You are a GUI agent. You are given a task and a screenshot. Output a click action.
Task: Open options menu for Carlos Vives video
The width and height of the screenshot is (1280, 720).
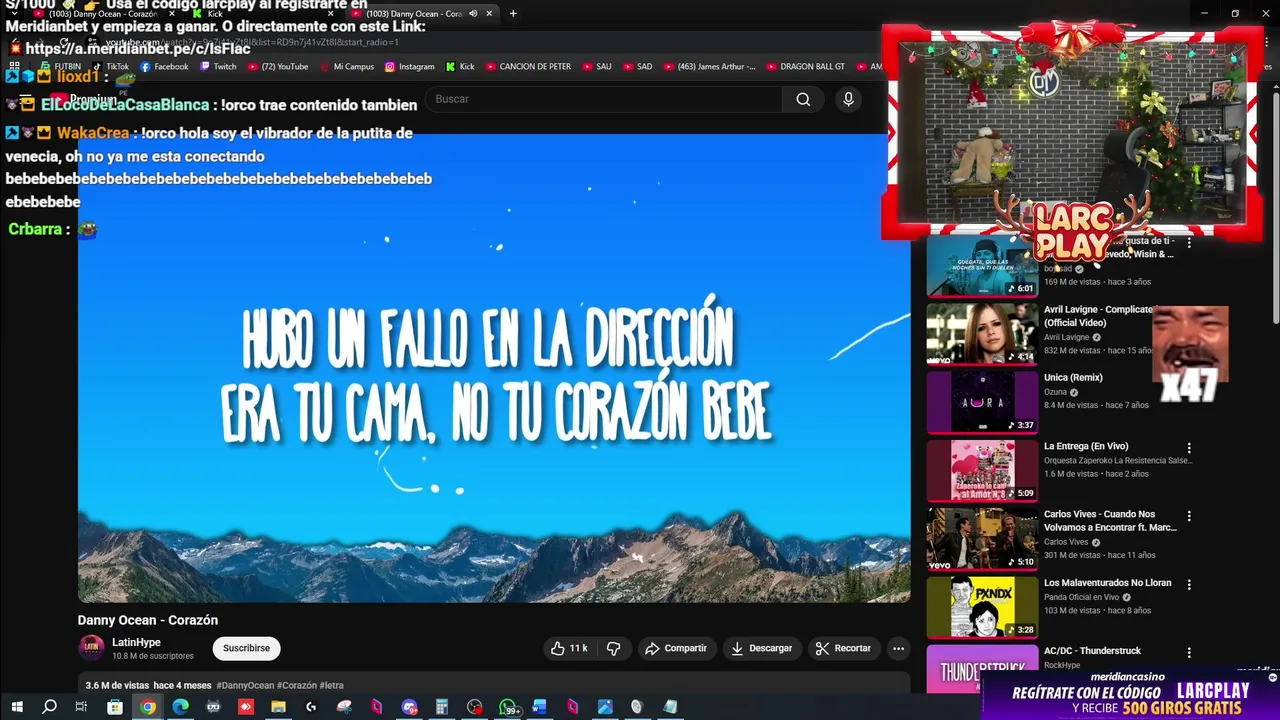click(1189, 516)
